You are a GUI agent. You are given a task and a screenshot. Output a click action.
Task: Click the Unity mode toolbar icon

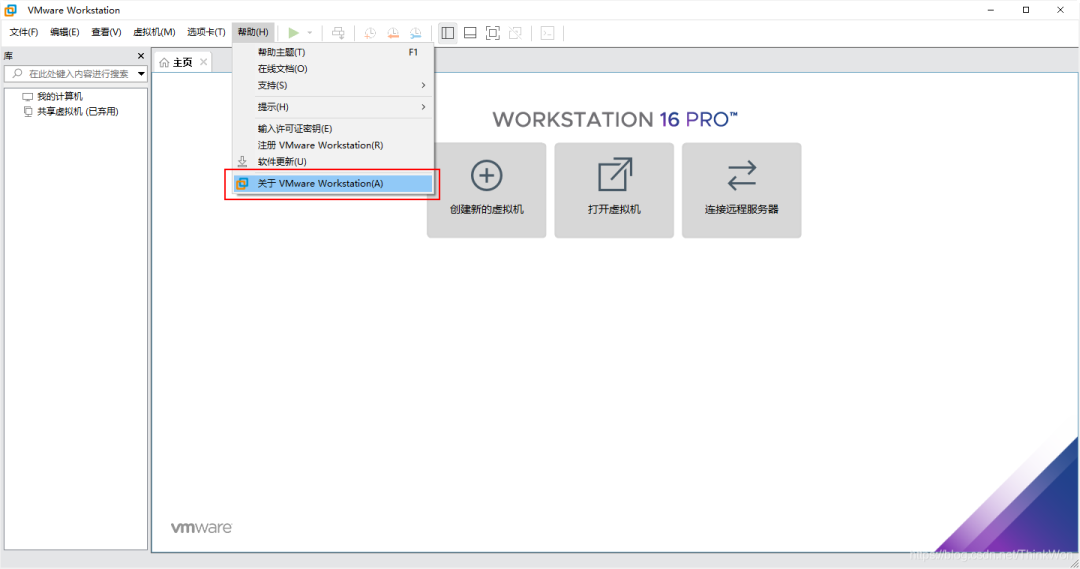click(x=515, y=32)
